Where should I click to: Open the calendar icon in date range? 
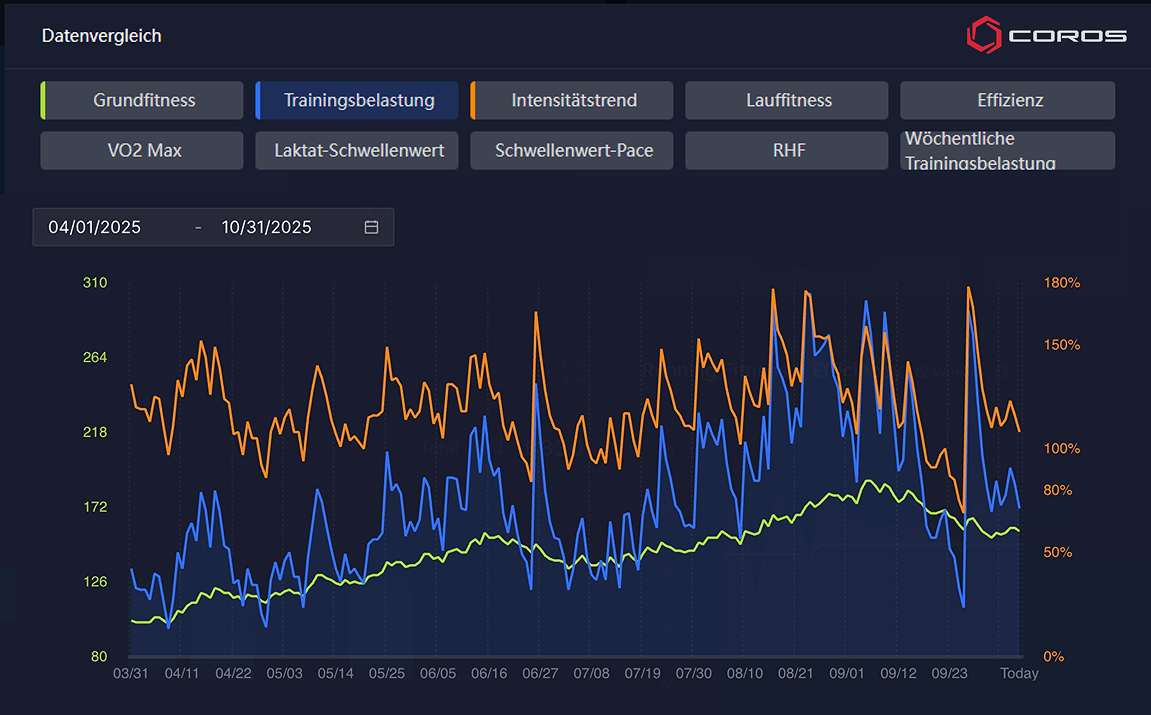371,227
